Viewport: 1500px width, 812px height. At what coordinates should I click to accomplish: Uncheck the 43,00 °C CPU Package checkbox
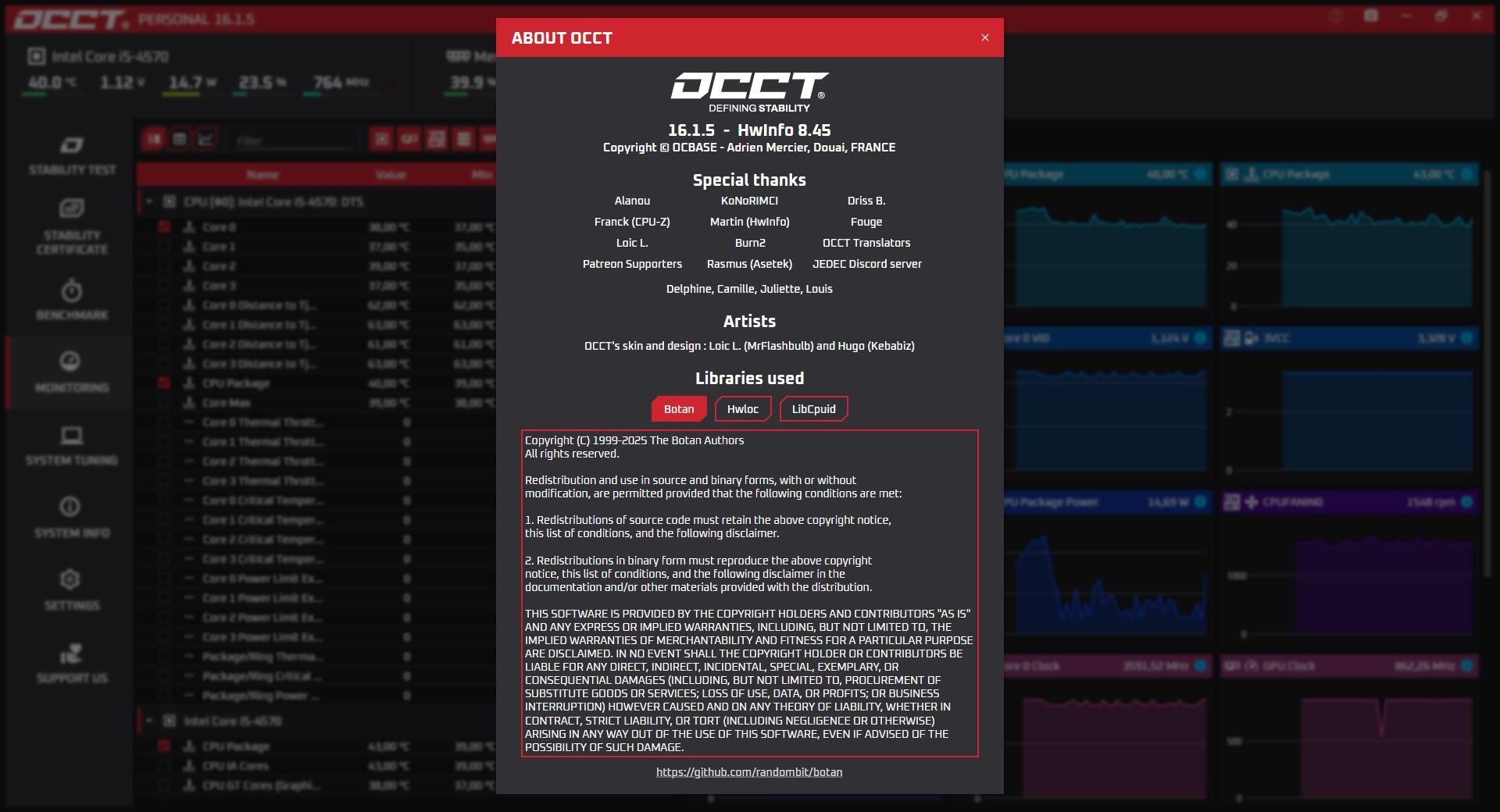point(164,746)
